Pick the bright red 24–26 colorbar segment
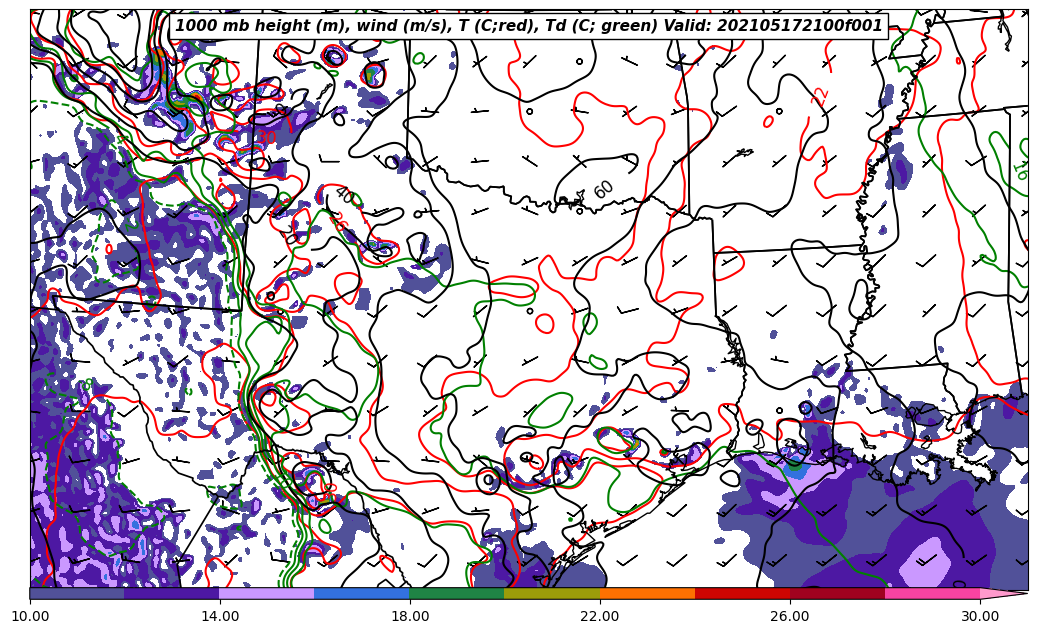This screenshot has width=1037, height=633. pyautogui.click(x=742, y=593)
